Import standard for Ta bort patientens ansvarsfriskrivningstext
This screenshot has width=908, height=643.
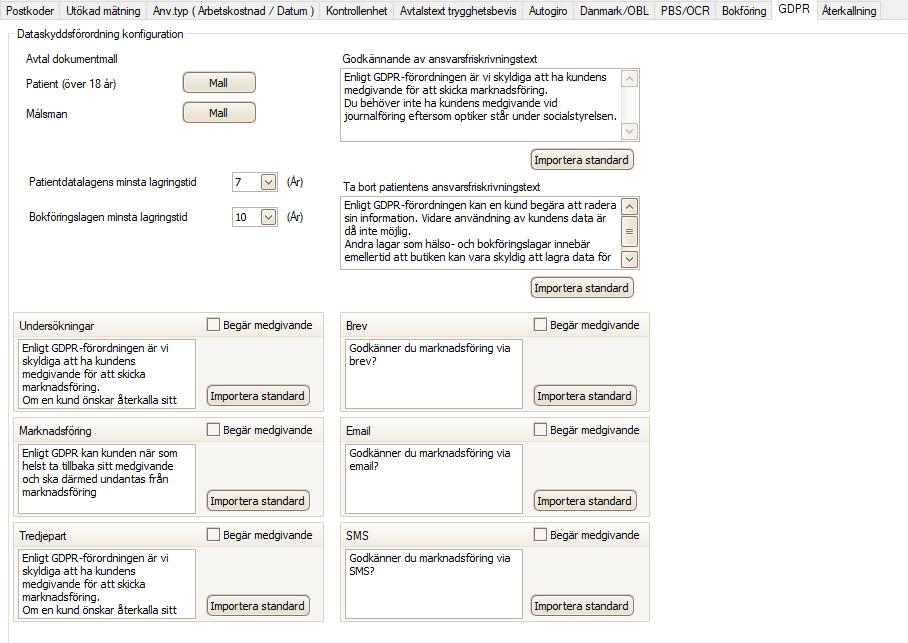click(582, 288)
